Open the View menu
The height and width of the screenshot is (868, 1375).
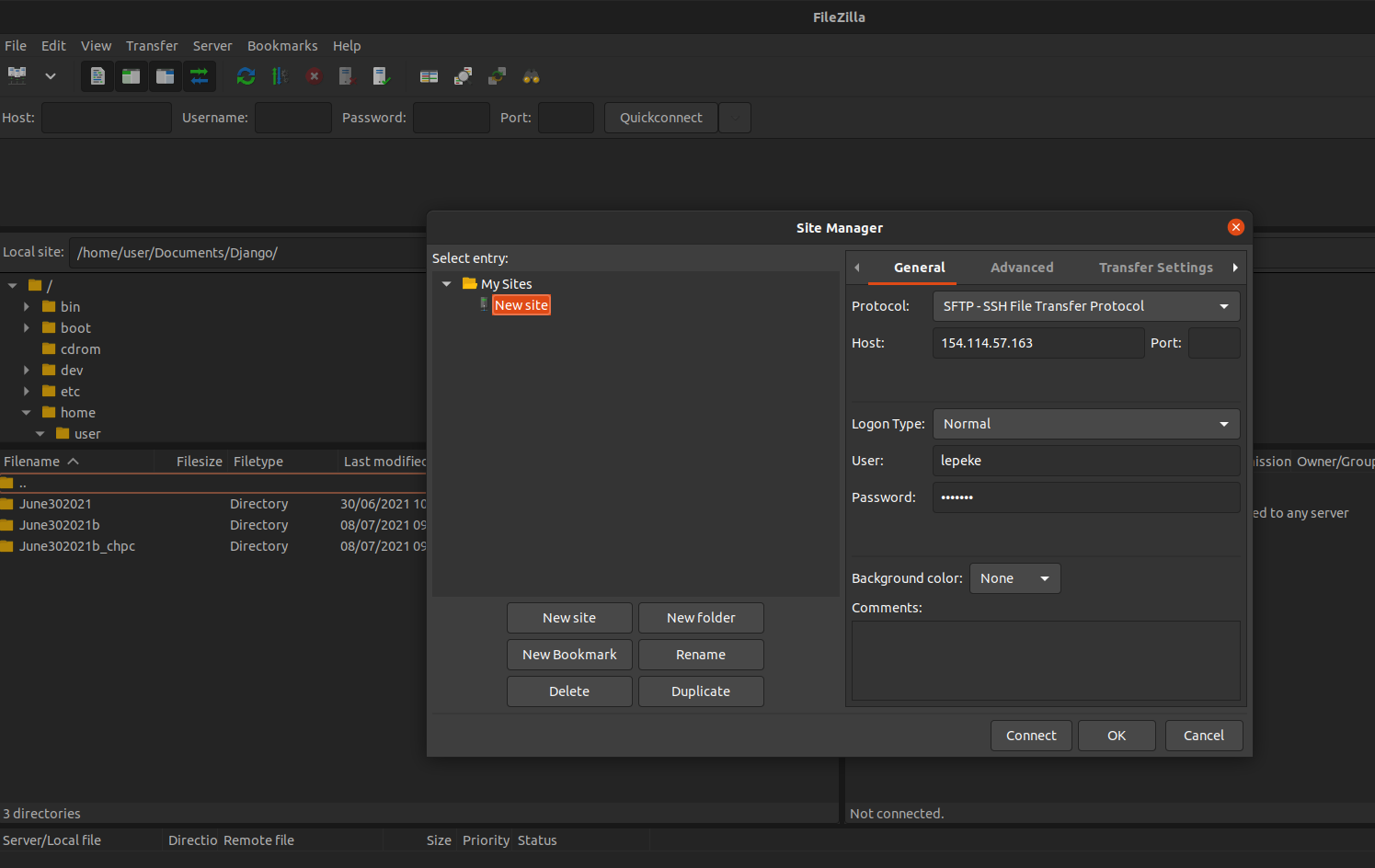(x=96, y=46)
